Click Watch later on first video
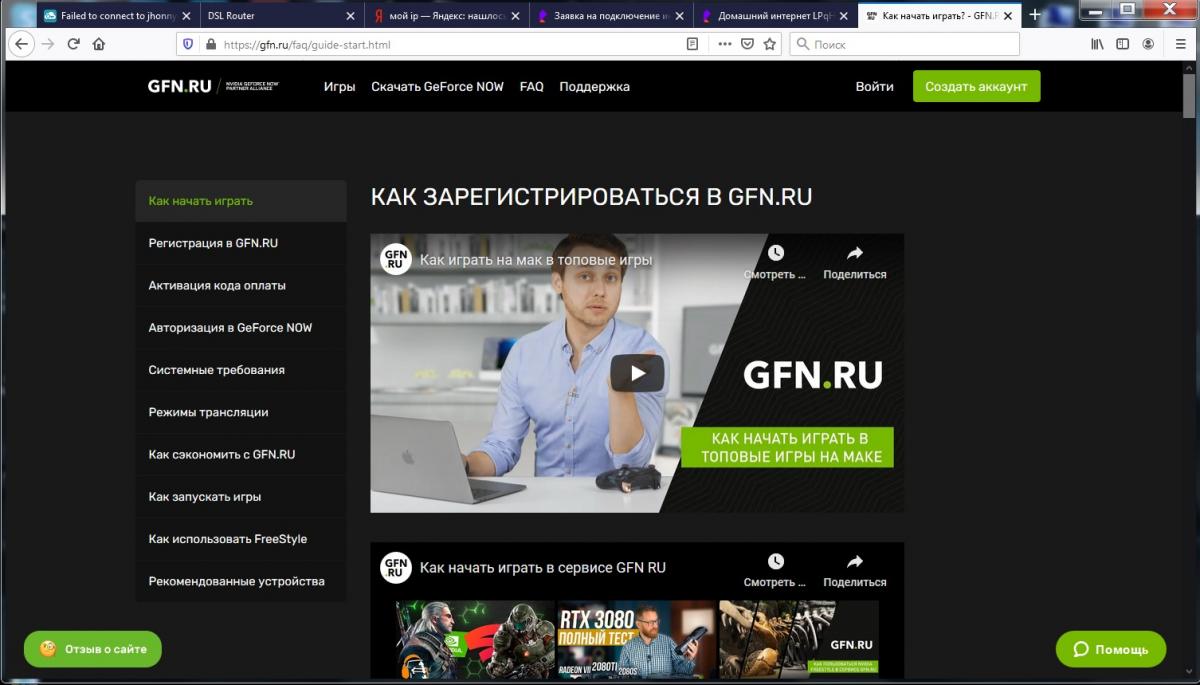The width and height of the screenshot is (1200, 685). 775,262
